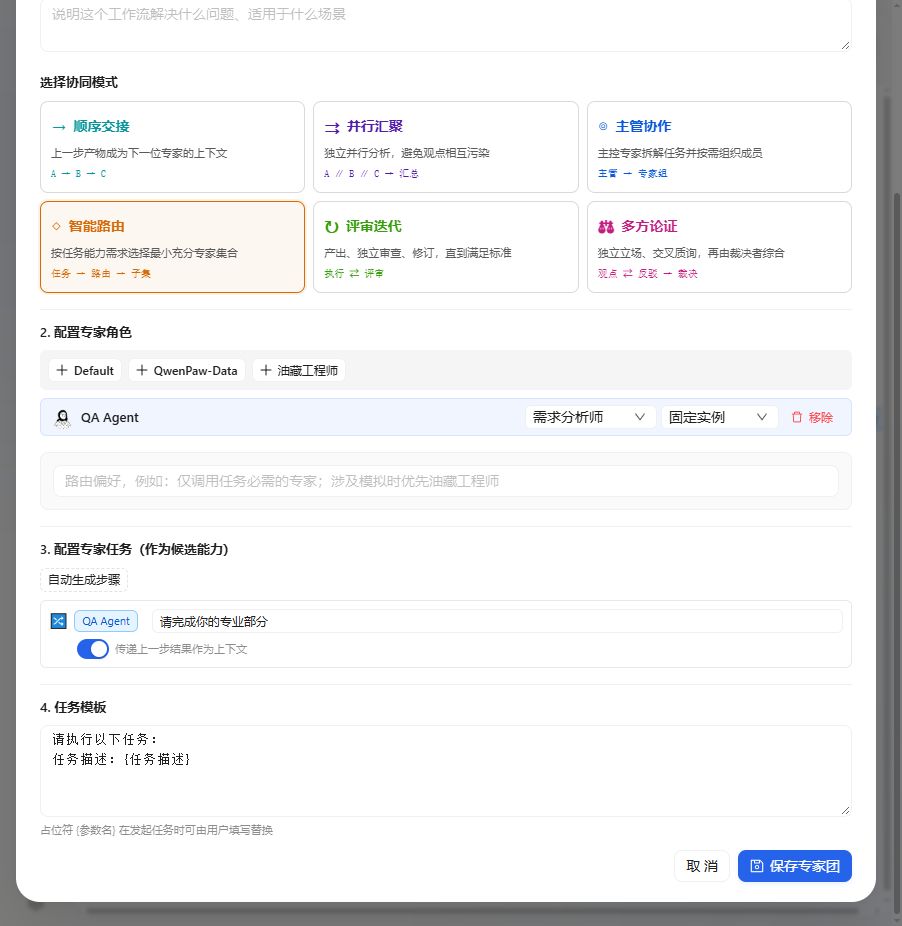Click the 执行 ⇄ 评审 flow text
Screen dimensions: 902x926
point(354,273)
